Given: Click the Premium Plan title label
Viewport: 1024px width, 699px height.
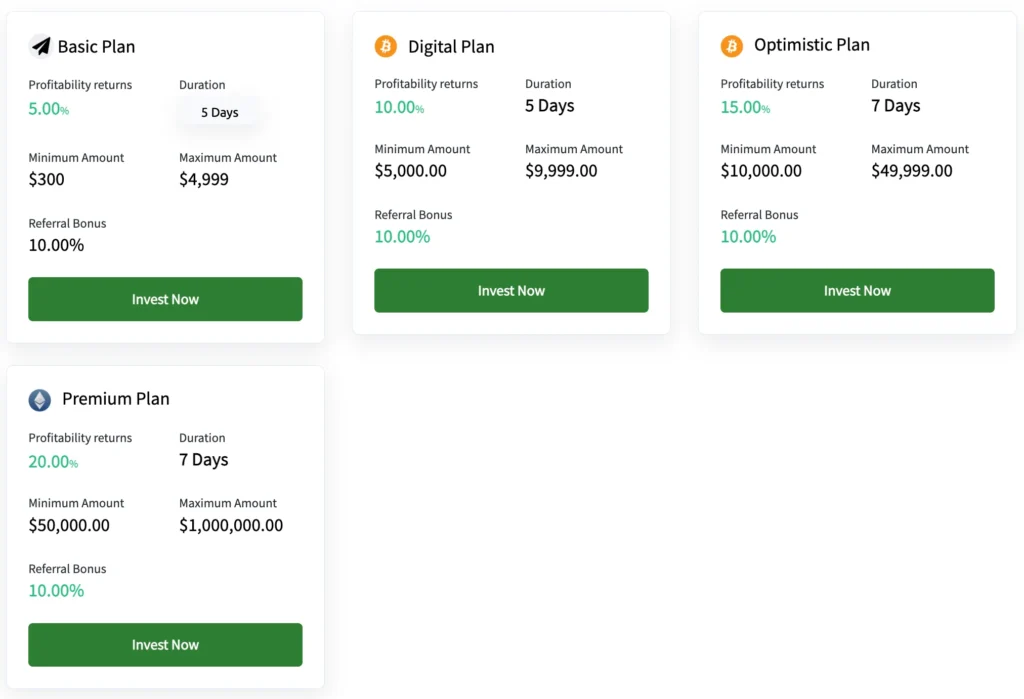Looking at the screenshot, I should 116,398.
